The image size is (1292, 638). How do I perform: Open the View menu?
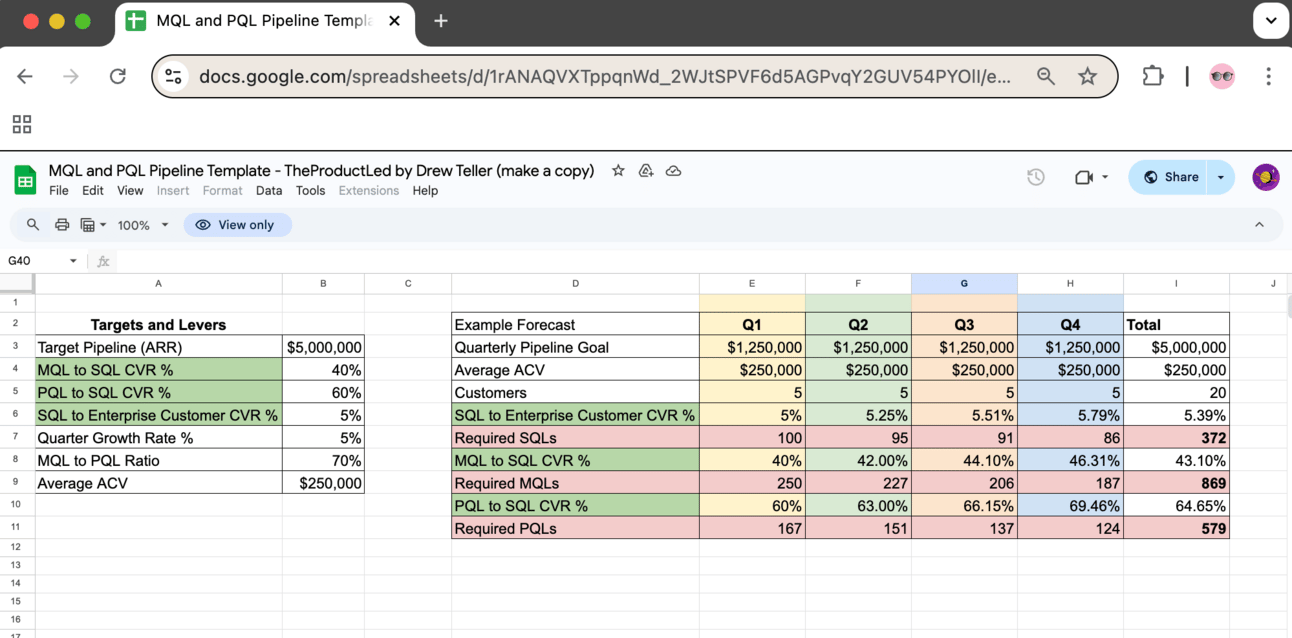(130, 191)
